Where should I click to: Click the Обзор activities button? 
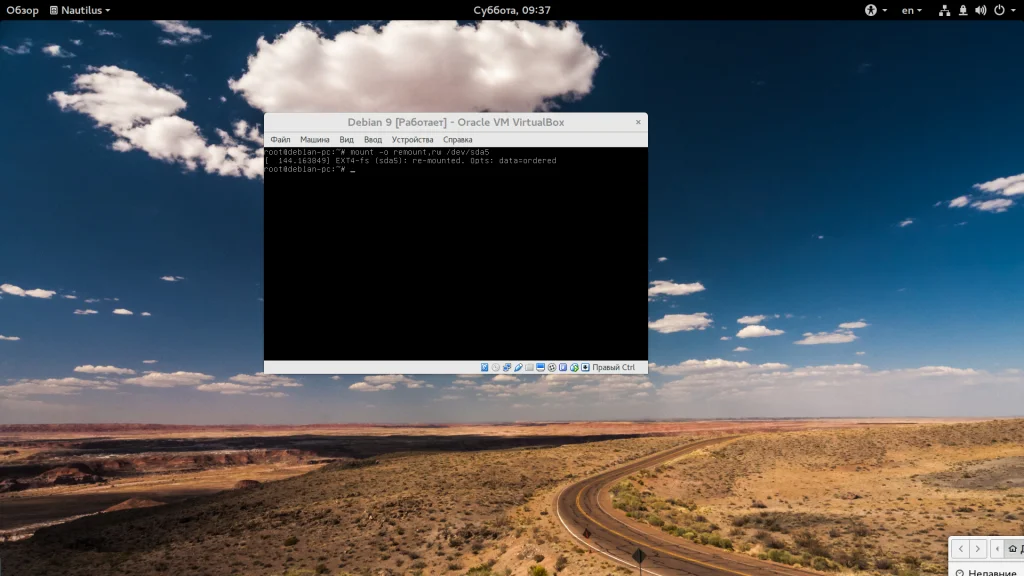22,10
